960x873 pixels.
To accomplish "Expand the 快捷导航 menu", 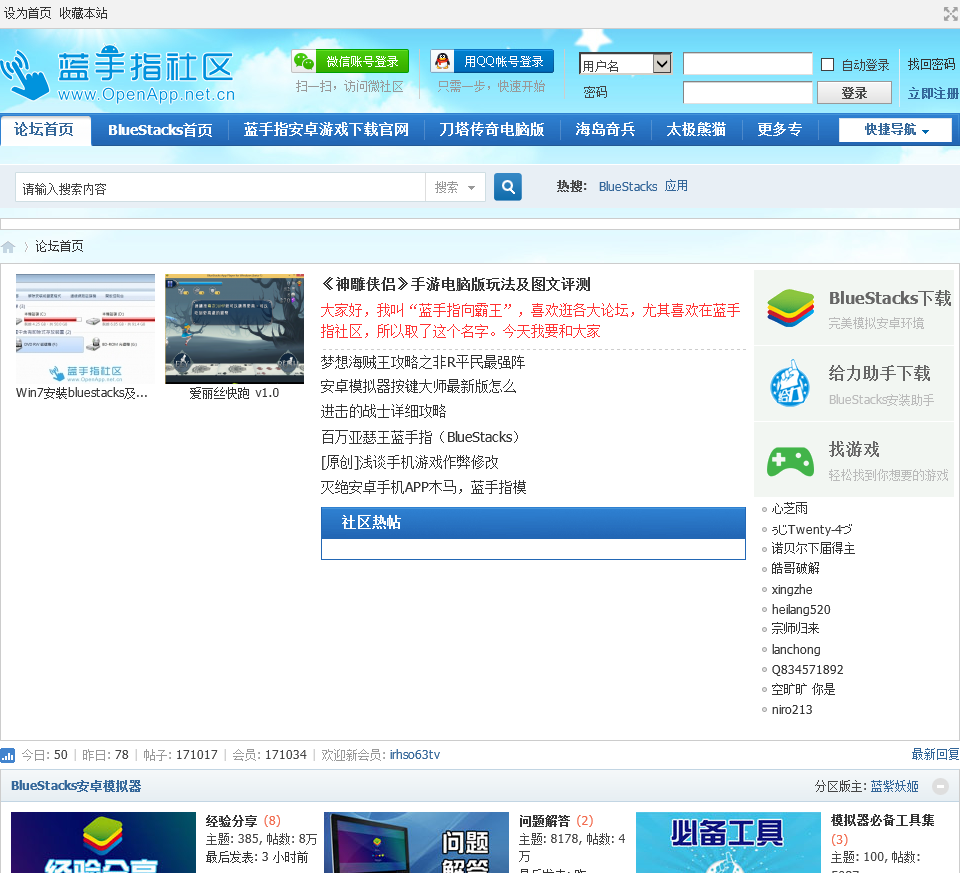I will click(895, 130).
